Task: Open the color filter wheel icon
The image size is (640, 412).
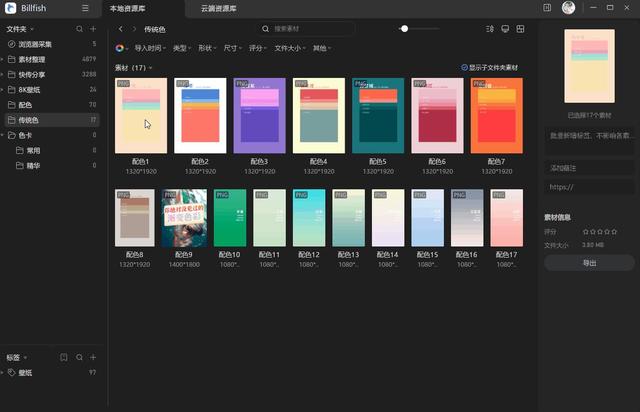Action: pos(120,47)
